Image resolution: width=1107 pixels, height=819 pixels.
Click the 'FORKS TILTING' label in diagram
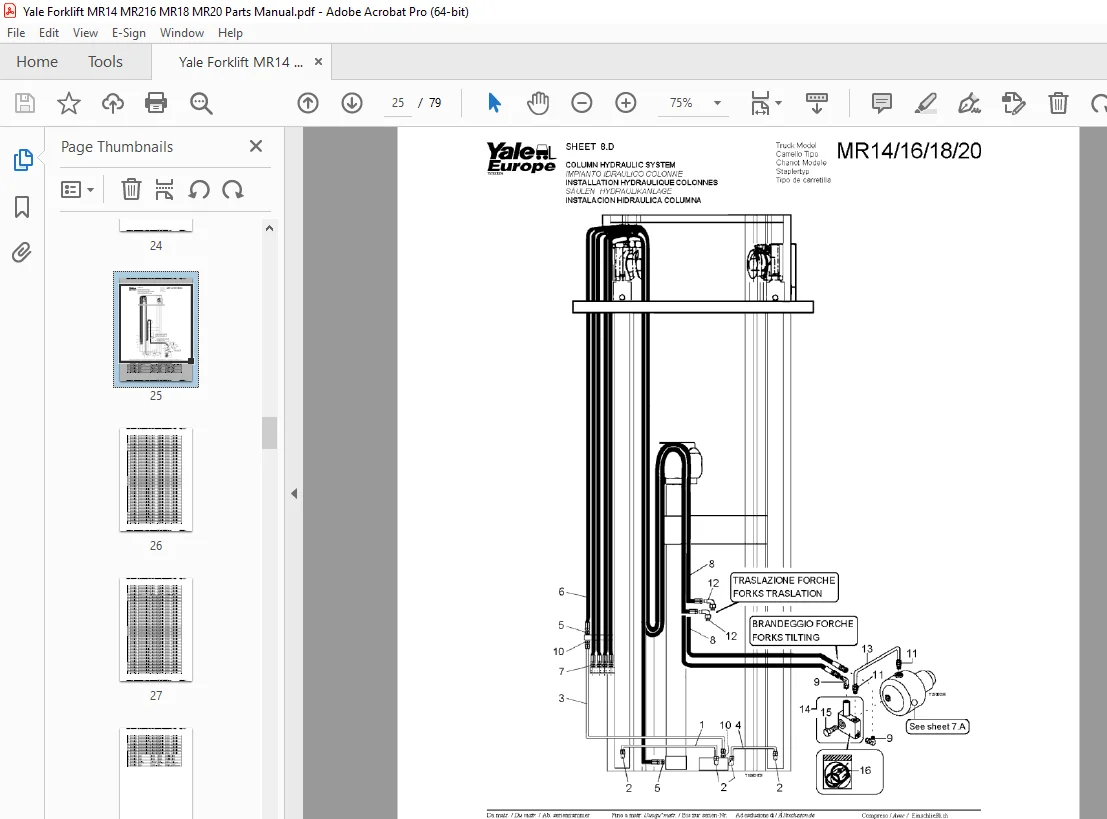click(x=785, y=637)
